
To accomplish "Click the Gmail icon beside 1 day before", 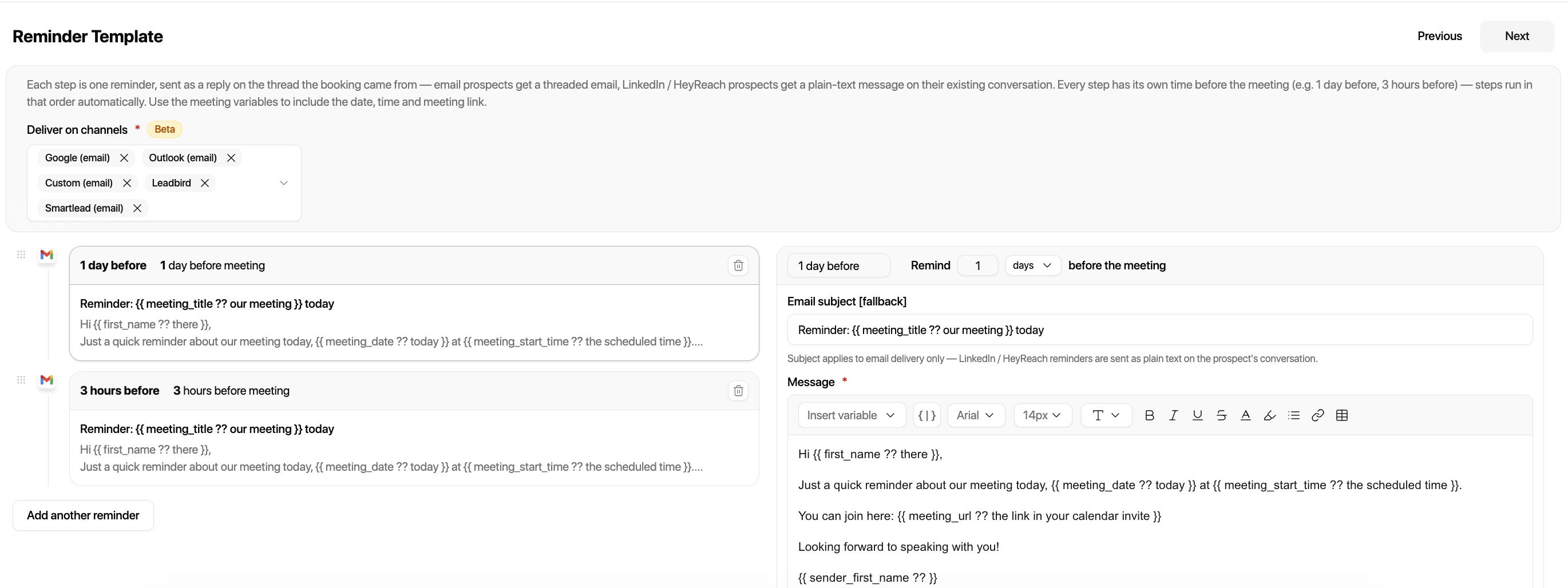I will pyautogui.click(x=47, y=255).
